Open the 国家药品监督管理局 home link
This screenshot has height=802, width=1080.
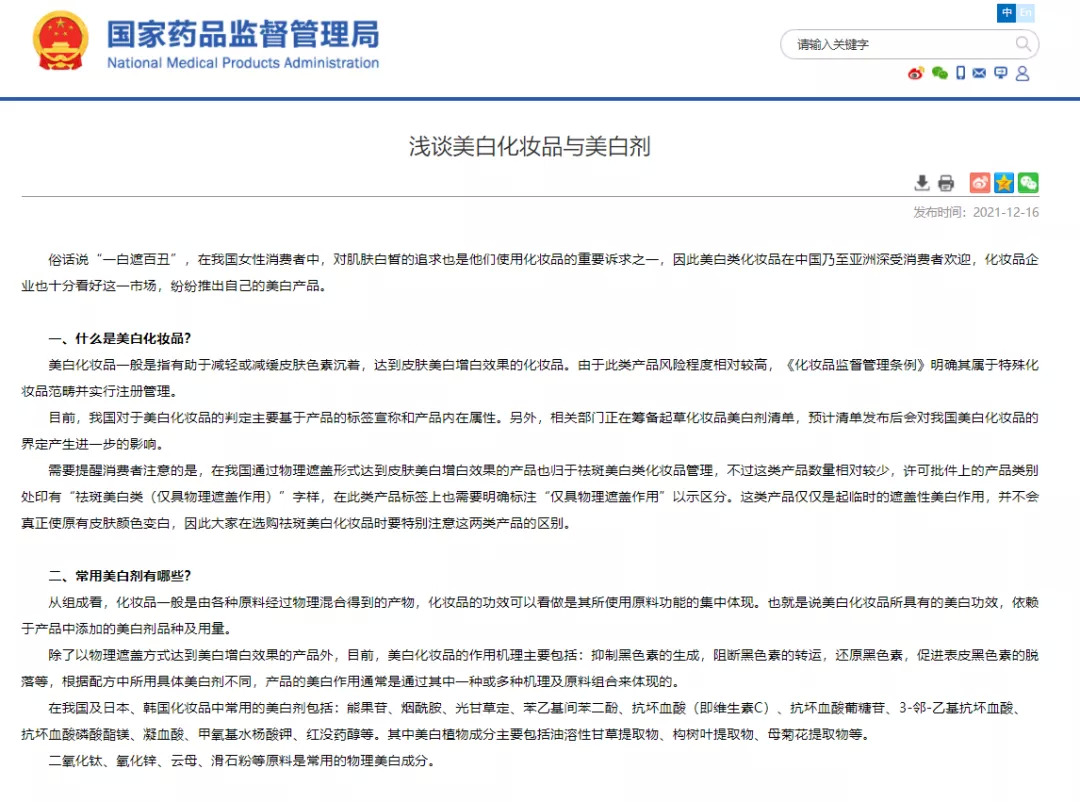[243, 34]
